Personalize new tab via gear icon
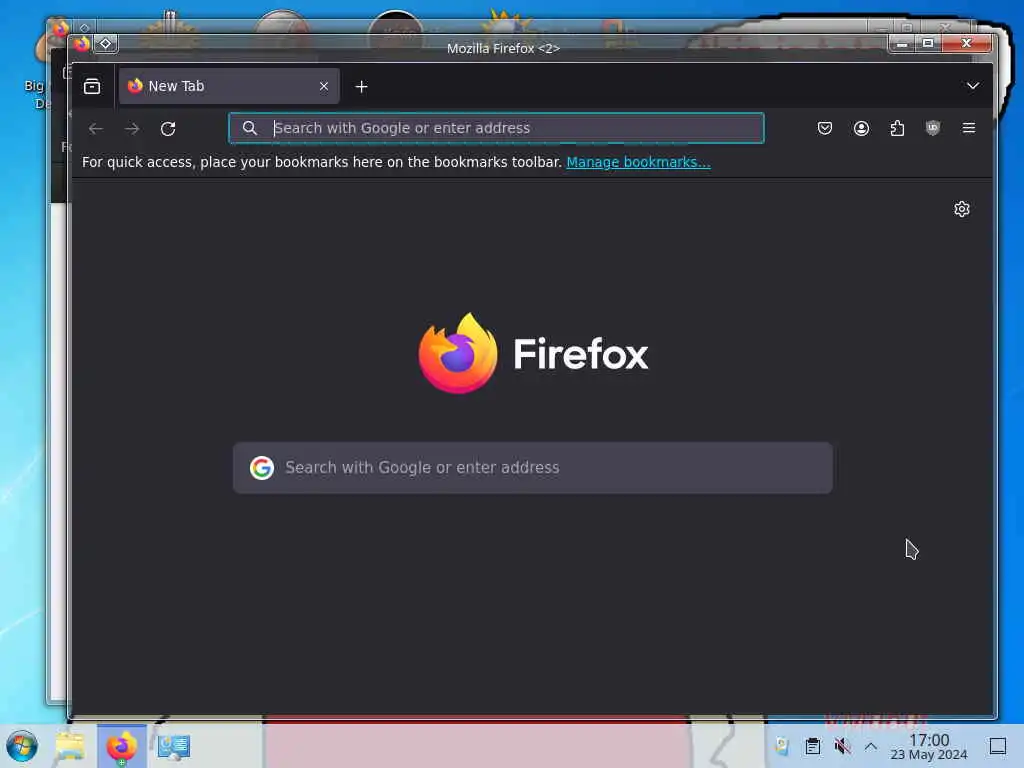 click(961, 209)
